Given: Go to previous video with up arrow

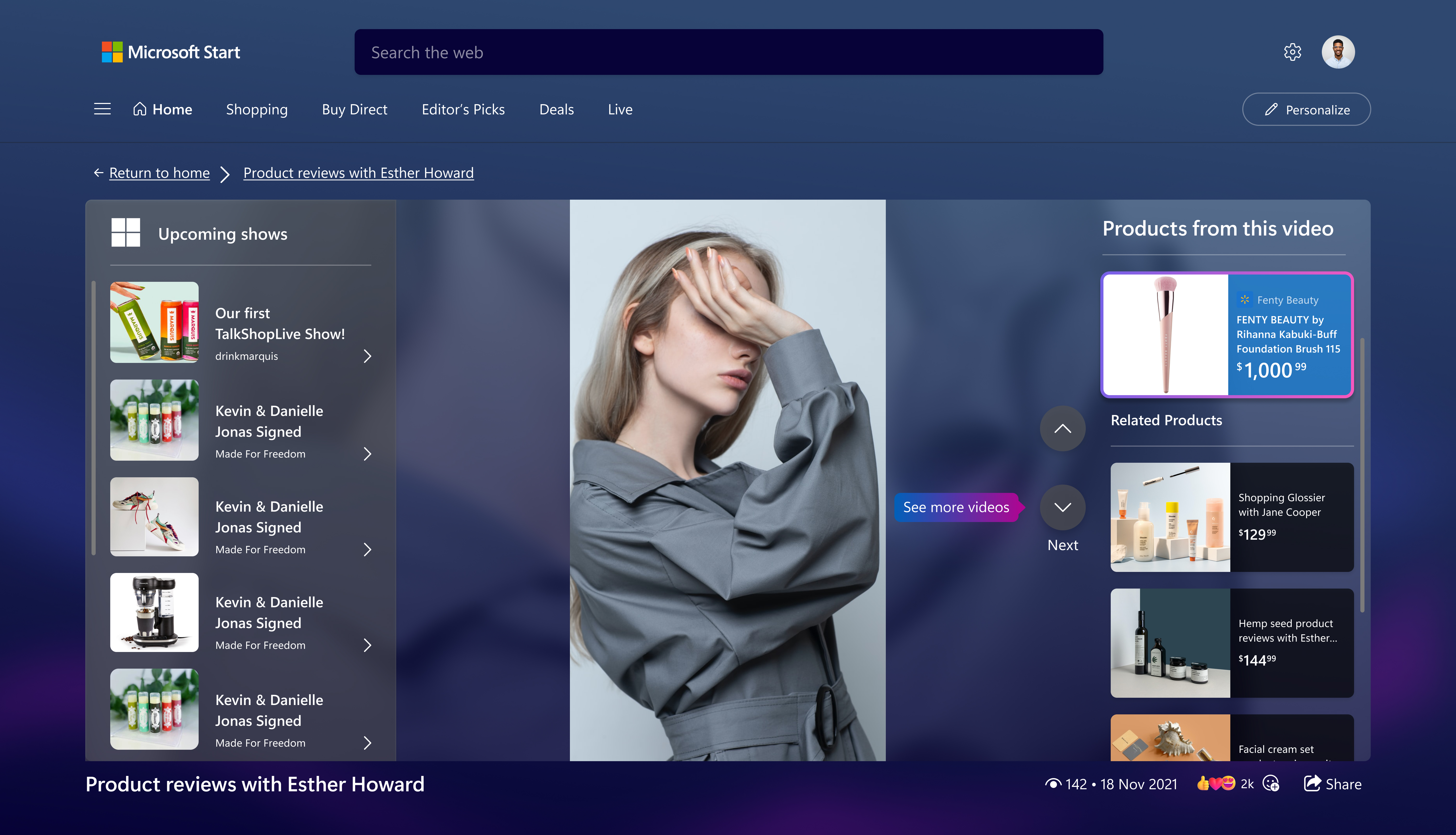Looking at the screenshot, I should click(1062, 428).
